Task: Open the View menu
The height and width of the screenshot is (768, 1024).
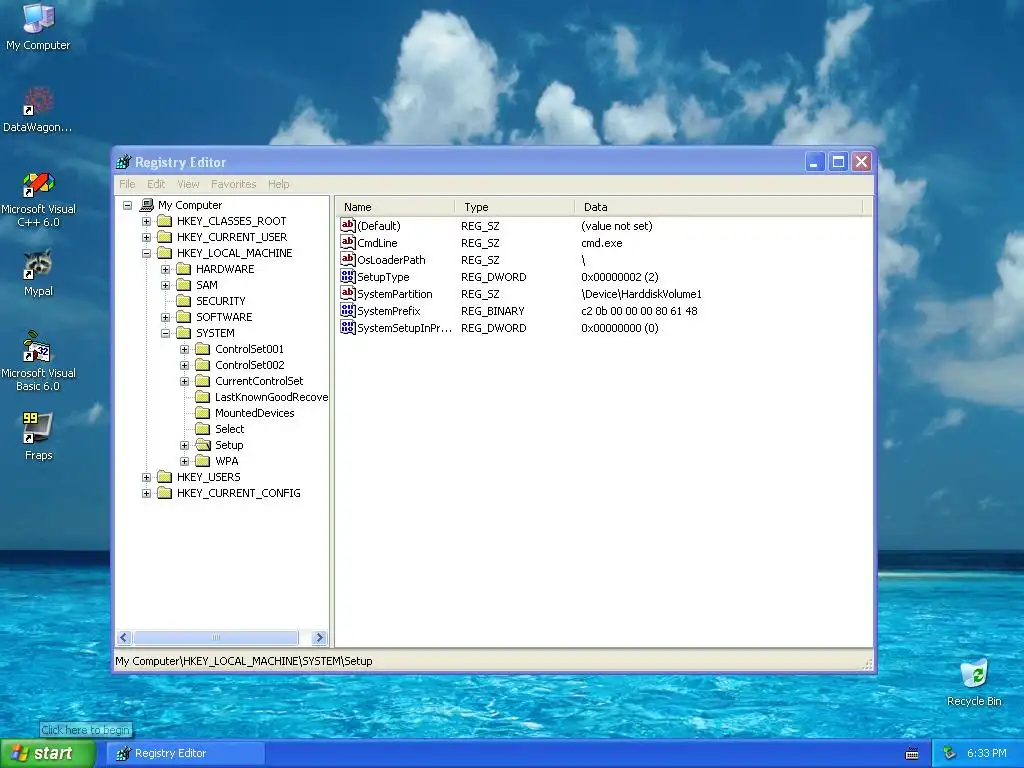Action: coord(188,184)
